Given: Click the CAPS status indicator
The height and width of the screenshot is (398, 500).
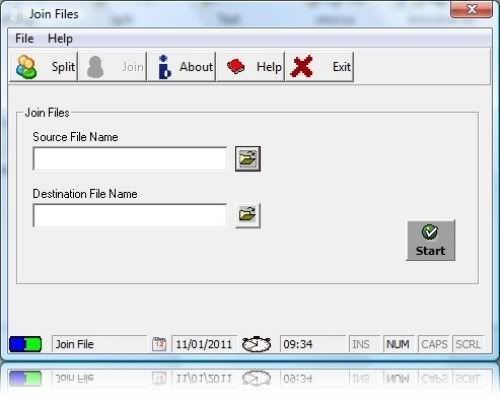Looking at the screenshot, I should click(434, 344).
